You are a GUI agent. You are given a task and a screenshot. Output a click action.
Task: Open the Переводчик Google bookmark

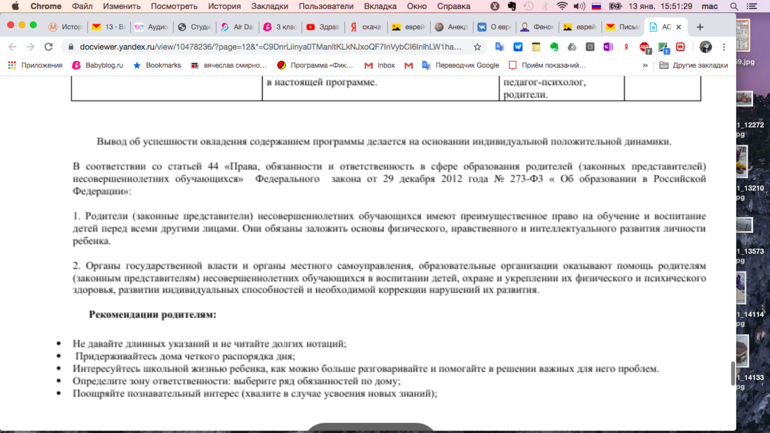coord(460,65)
